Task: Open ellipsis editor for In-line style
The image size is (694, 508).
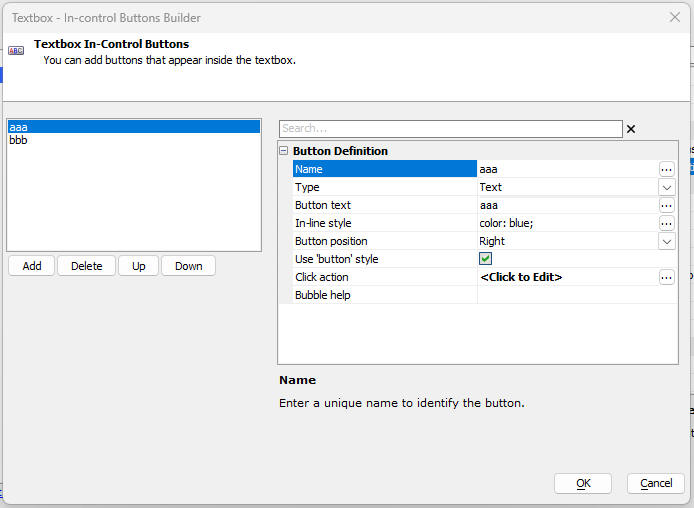Action: pos(667,223)
